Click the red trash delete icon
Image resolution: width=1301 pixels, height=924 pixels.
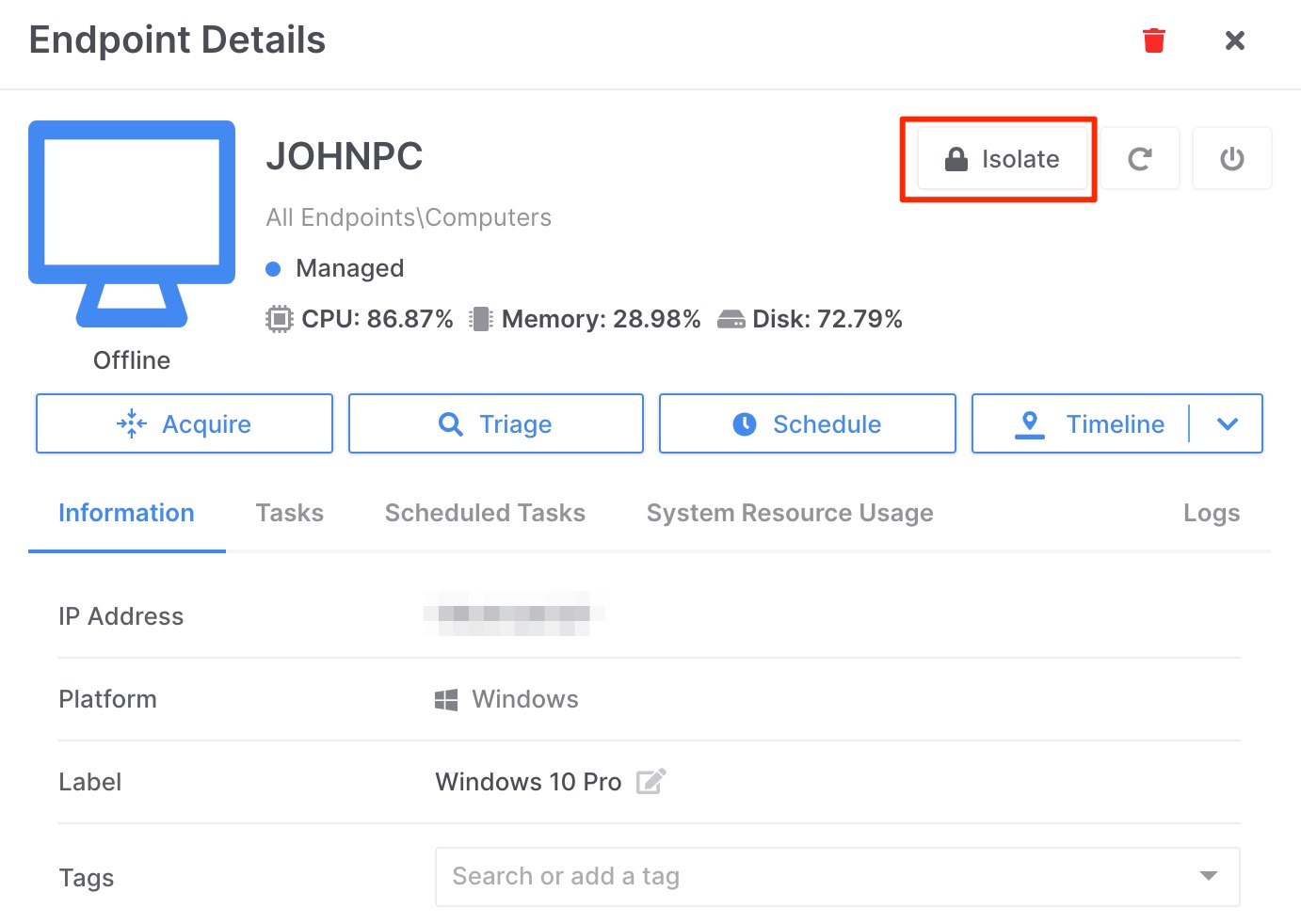click(1153, 40)
